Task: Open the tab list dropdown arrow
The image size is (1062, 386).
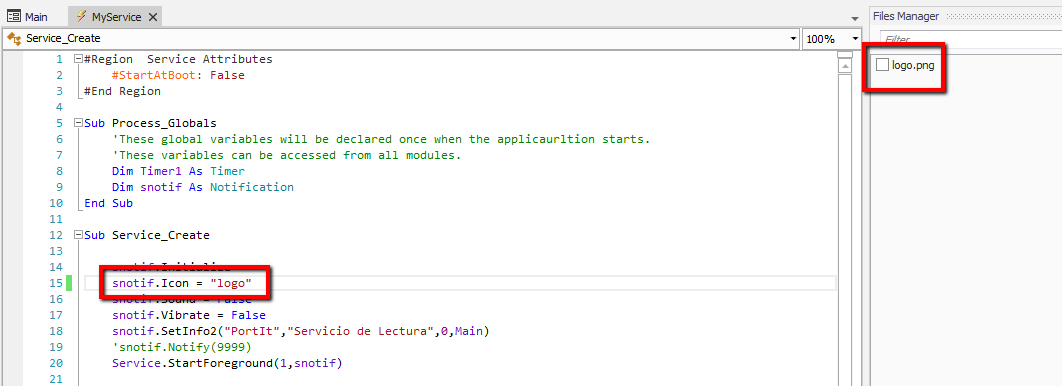Action: pos(855,18)
